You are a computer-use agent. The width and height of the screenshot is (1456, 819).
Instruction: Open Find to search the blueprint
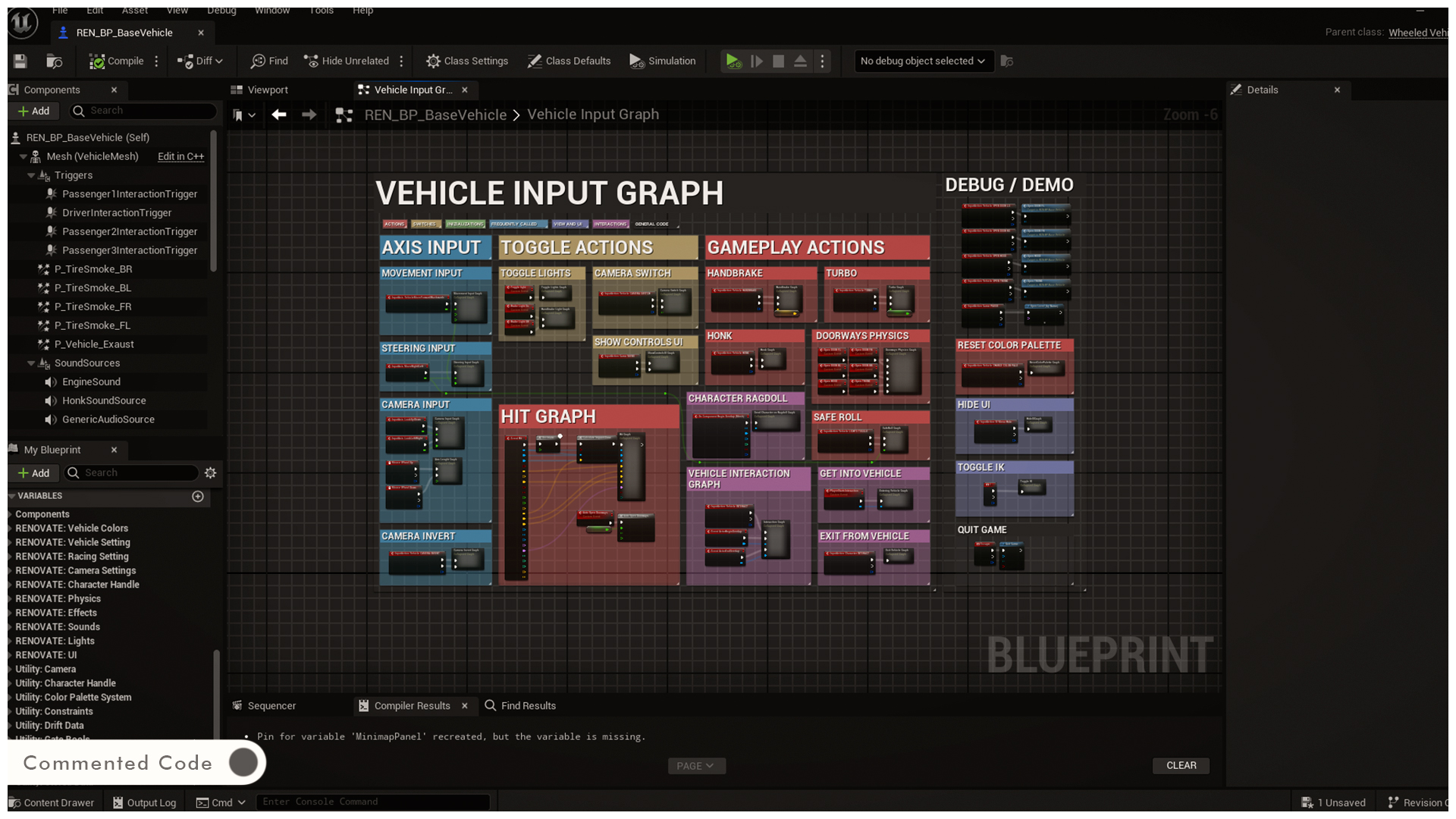268,61
